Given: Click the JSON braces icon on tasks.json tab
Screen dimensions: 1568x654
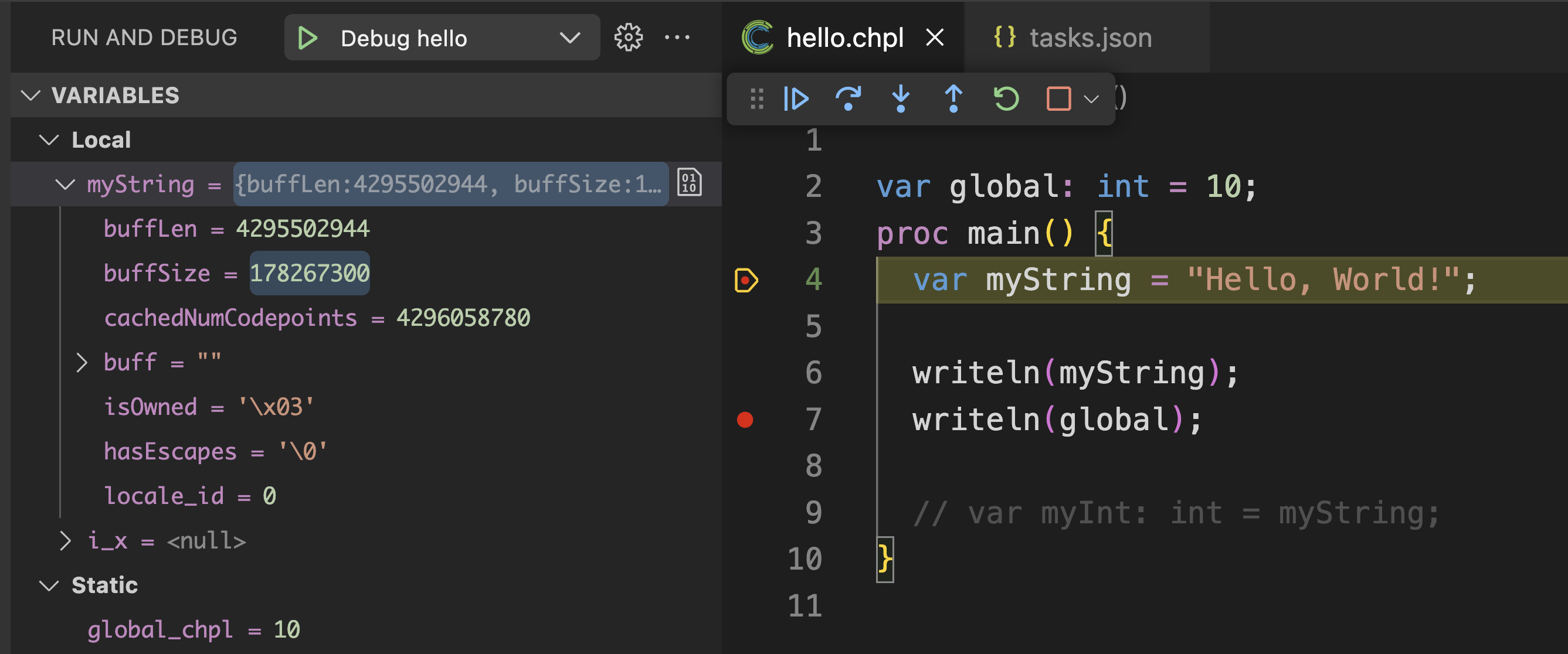Looking at the screenshot, I should pyautogui.click(x=1005, y=38).
